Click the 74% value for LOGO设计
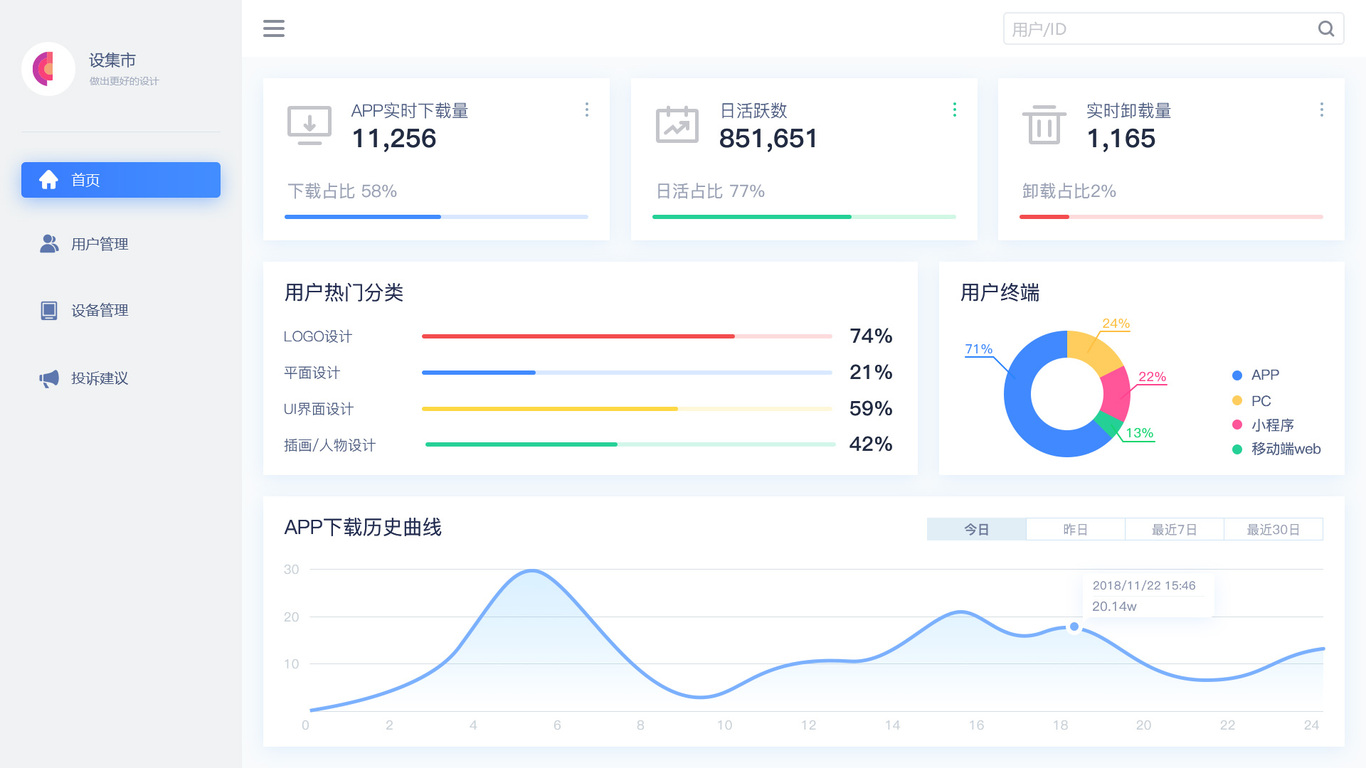The image size is (1366, 768). click(x=871, y=336)
